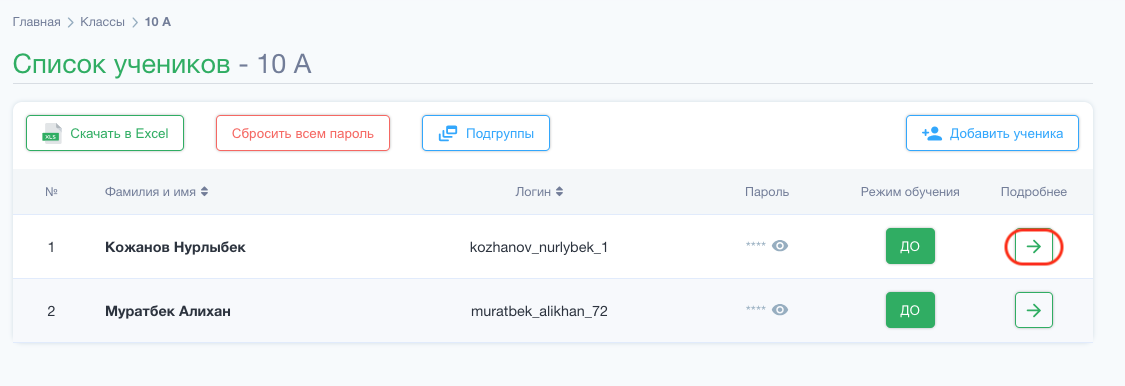Toggle ДО mode for Муратбек Алихан
The height and width of the screenshot is (386, 1125).
point(910,310)
